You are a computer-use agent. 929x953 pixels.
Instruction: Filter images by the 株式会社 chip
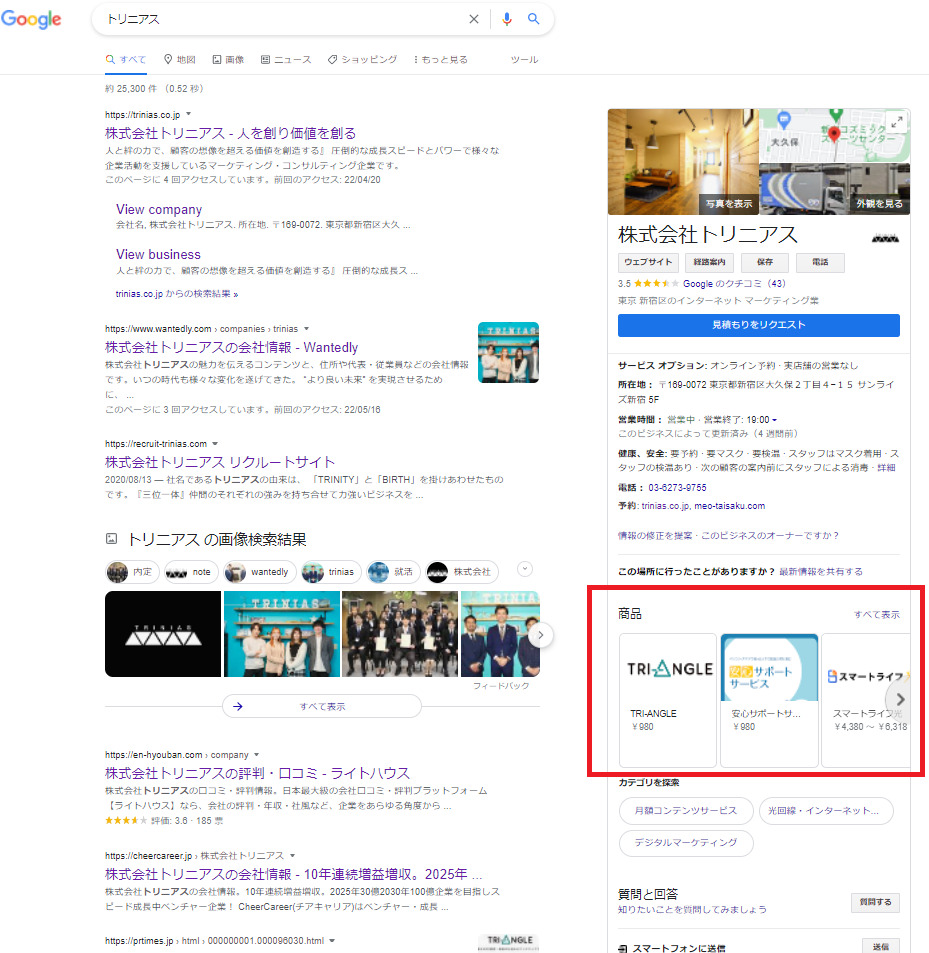[462, 572]
